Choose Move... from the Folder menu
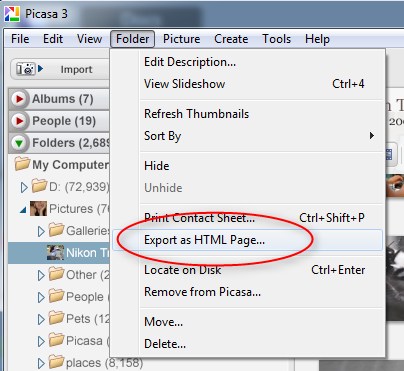 [248, 322]
